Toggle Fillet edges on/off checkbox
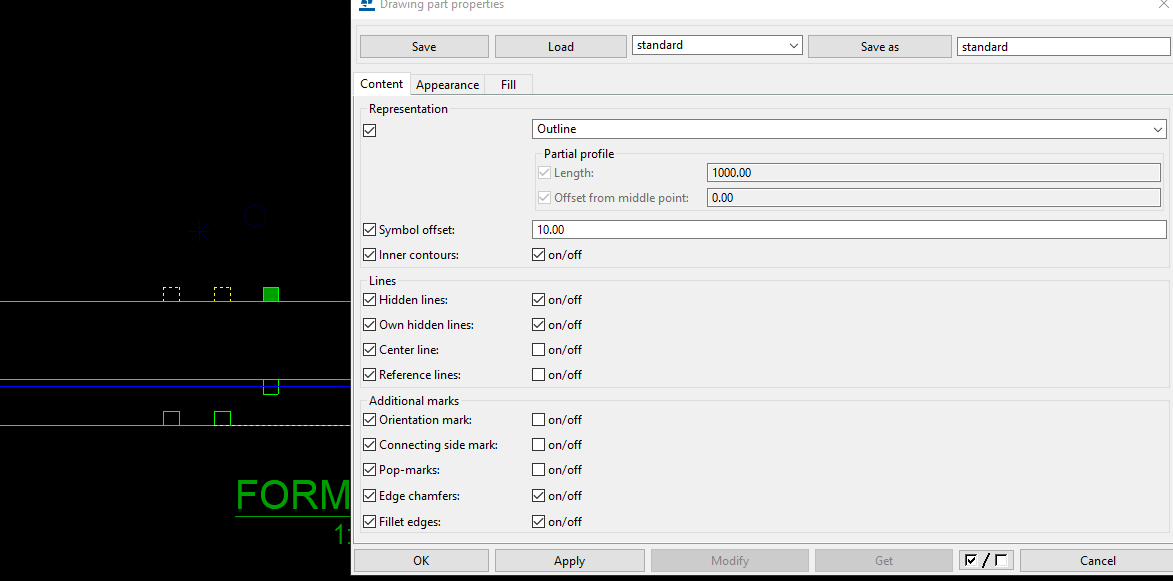Screen dimensions: 1173x581 539,522
